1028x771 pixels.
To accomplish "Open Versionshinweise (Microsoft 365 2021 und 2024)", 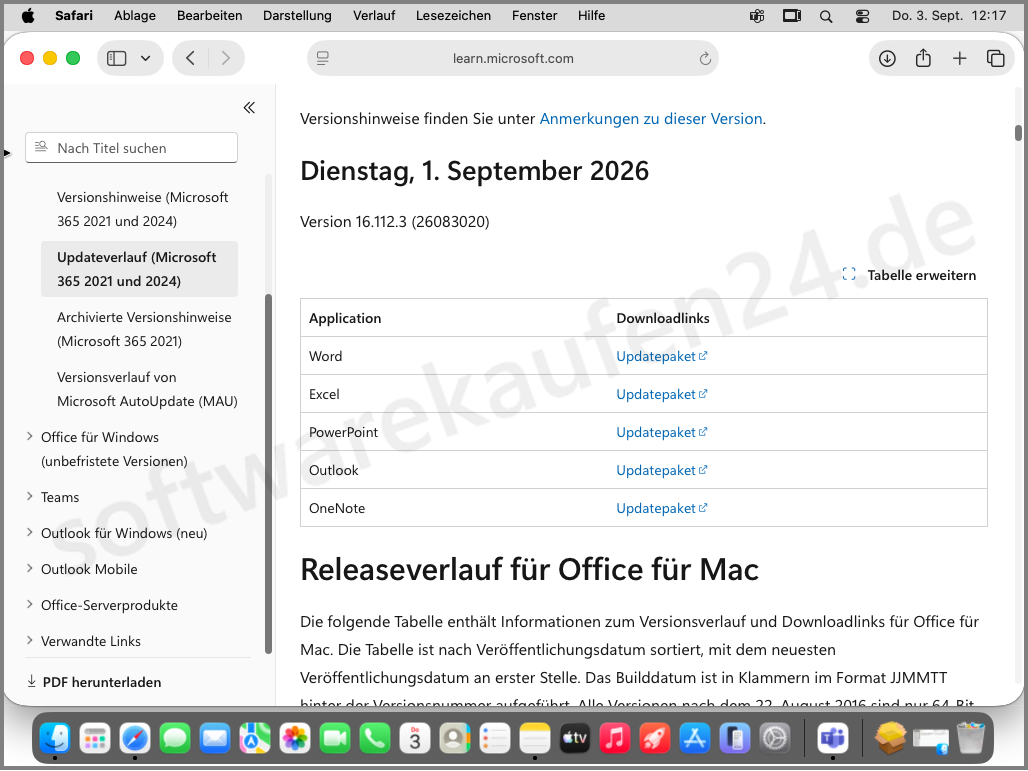I will (x=142, y=209).
